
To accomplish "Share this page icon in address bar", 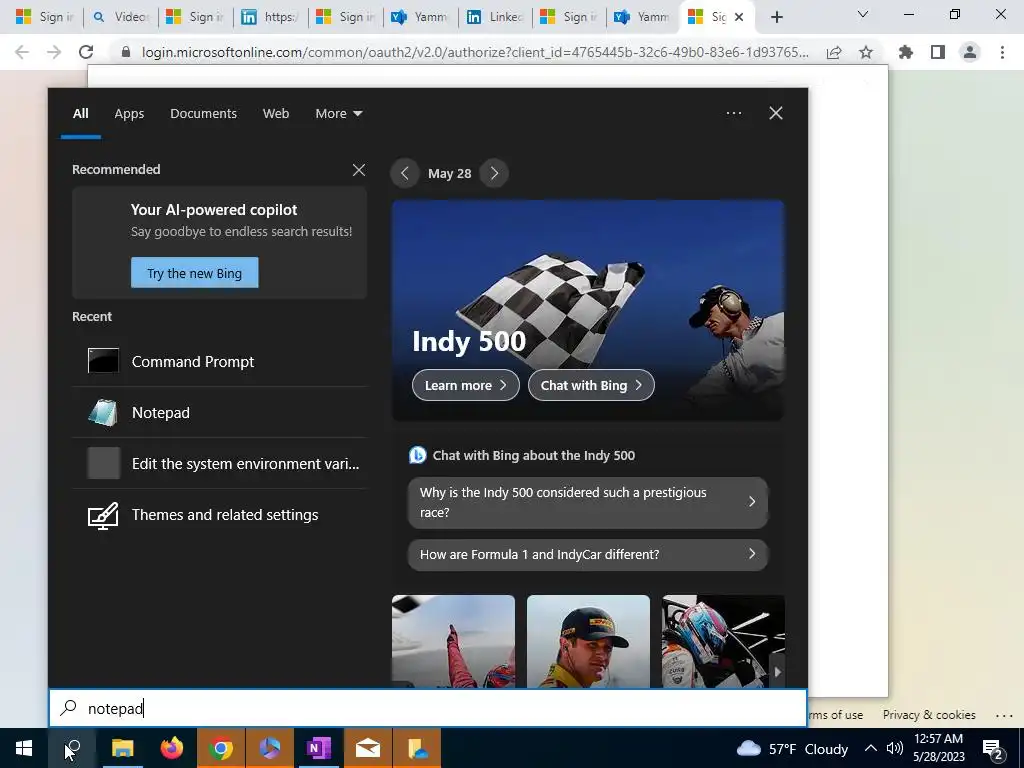I will [x=834, y=52].
